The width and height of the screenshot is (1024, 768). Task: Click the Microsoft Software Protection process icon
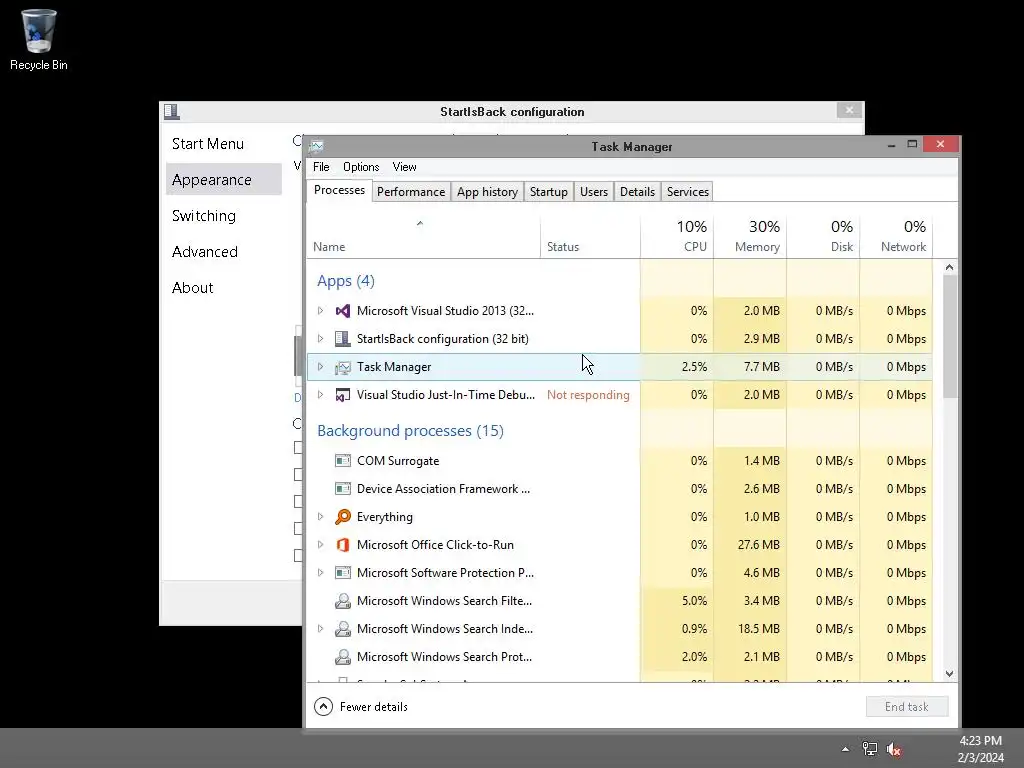point(343,573)
